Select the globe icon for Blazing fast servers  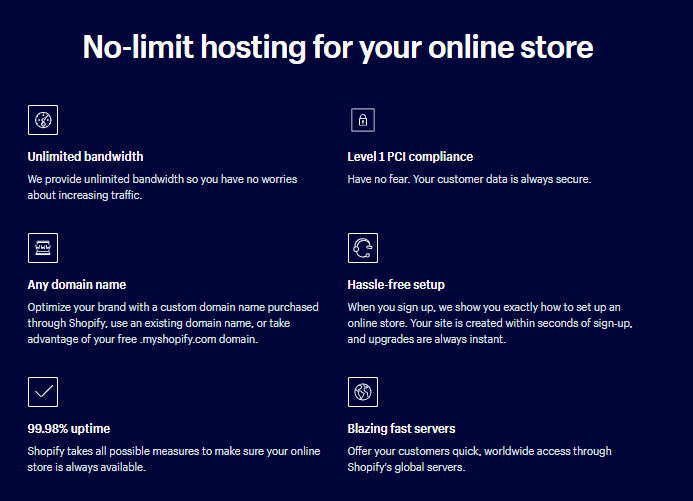(x=362, y=392)
